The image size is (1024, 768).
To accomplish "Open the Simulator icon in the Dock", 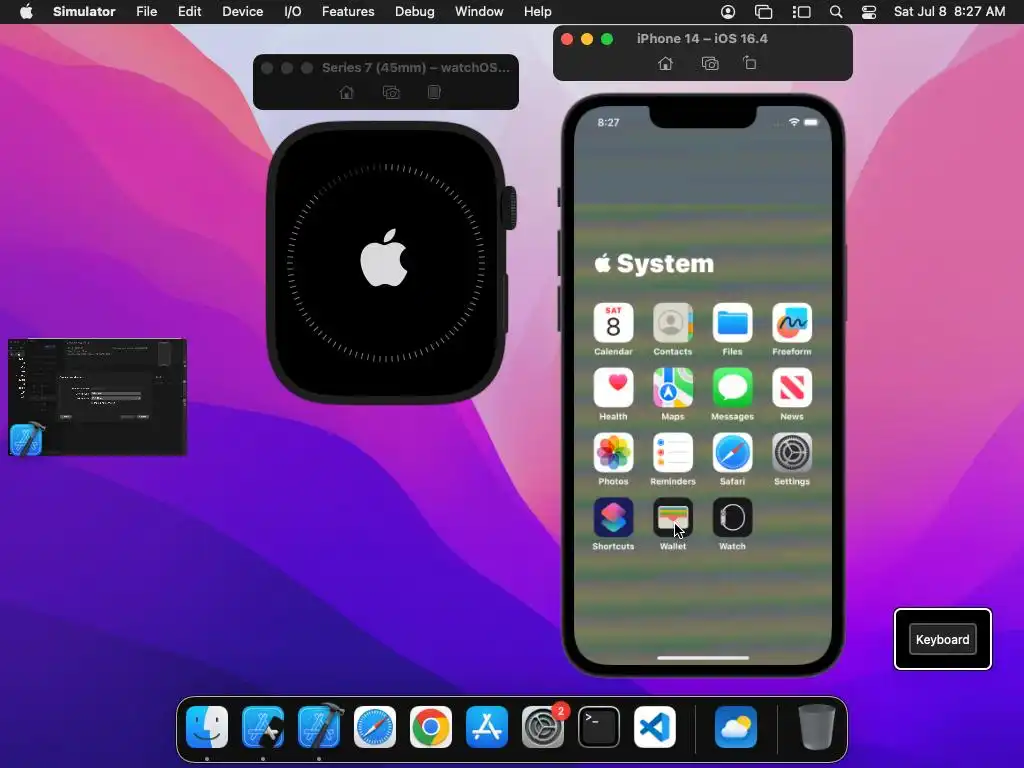I will click(x=263, y=727).
